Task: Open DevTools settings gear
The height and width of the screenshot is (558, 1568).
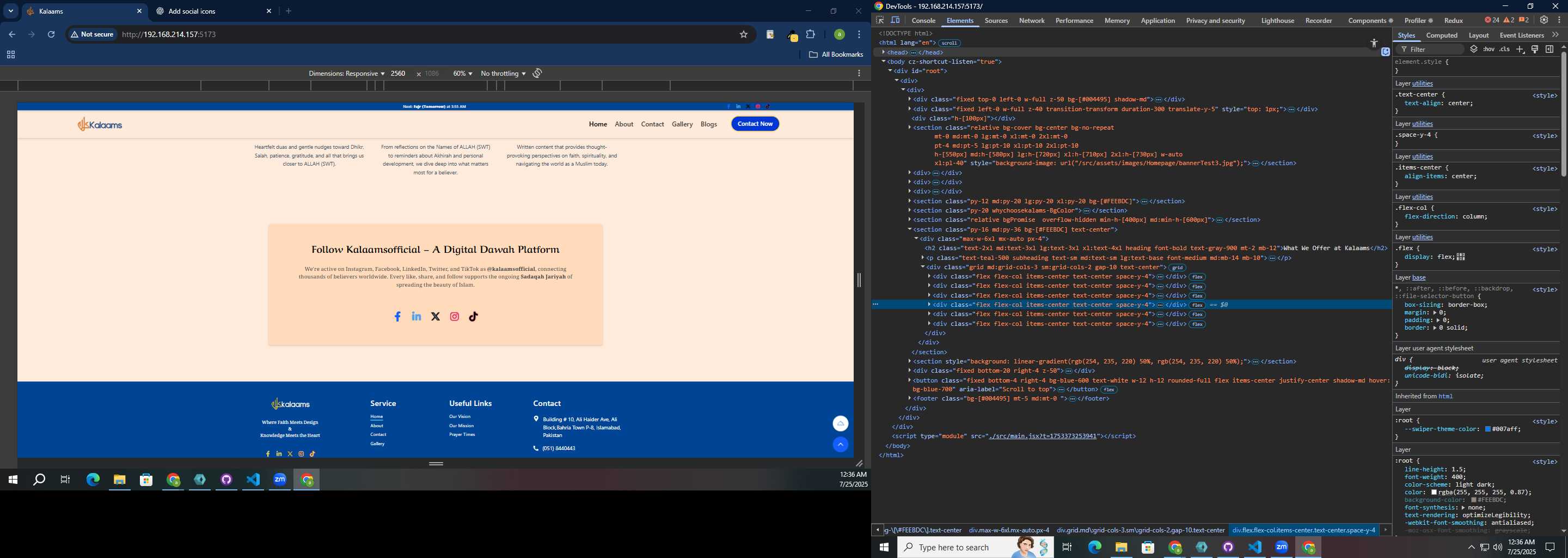Action: 1543,20
